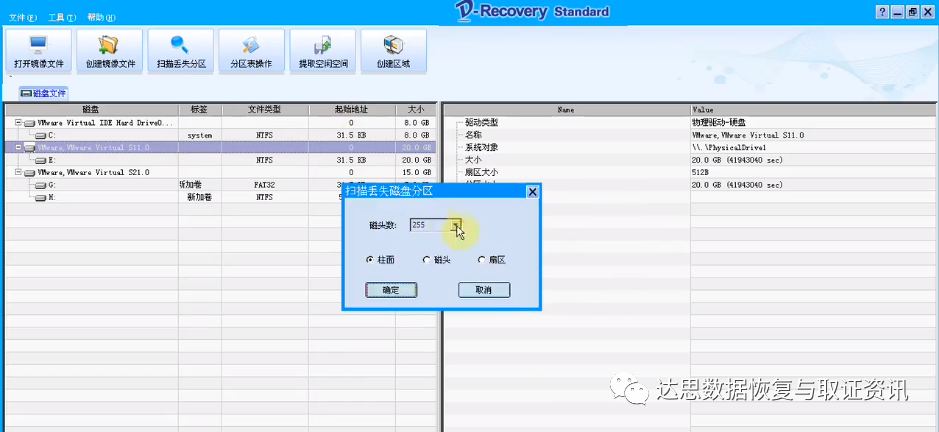This screenshot has width=939, height=432.
Task: Click the G: drive icon
Action: tap(40, 185)
